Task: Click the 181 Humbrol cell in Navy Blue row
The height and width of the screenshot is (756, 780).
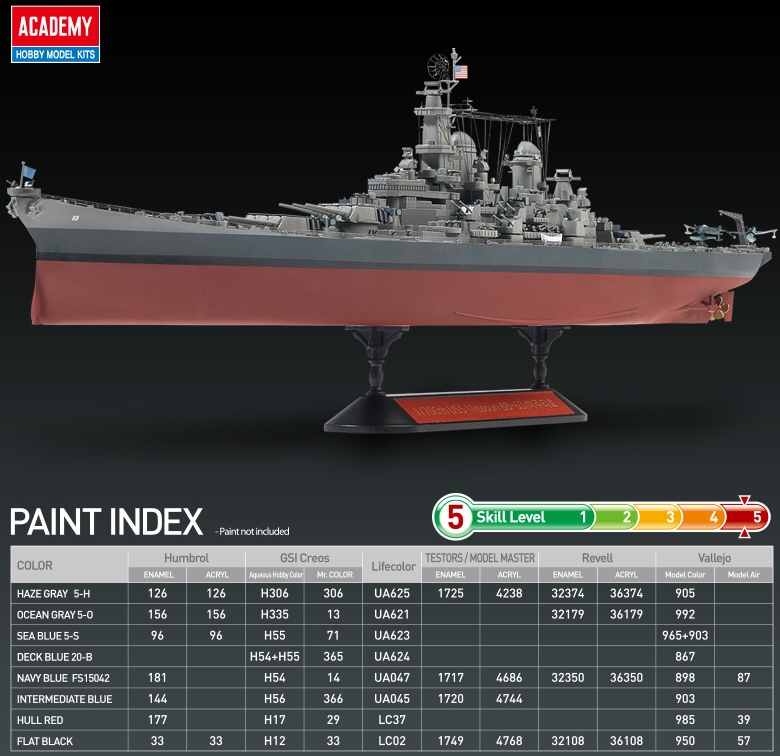Action: click(x=157, y=677)
